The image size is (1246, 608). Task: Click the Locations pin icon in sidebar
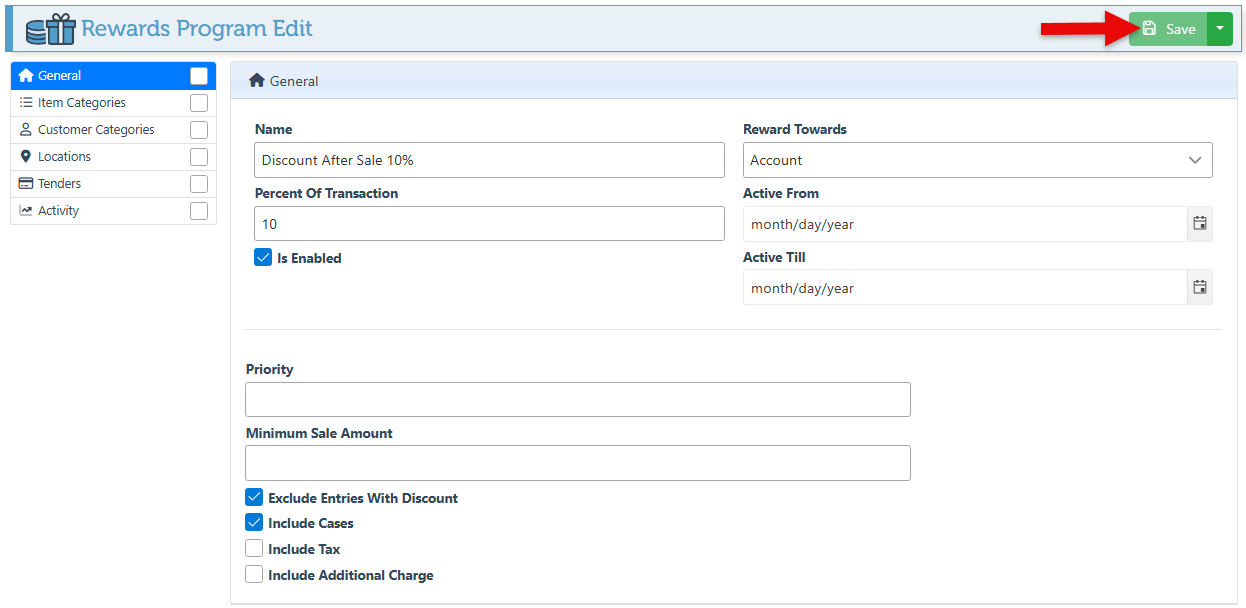pos(26,157)
